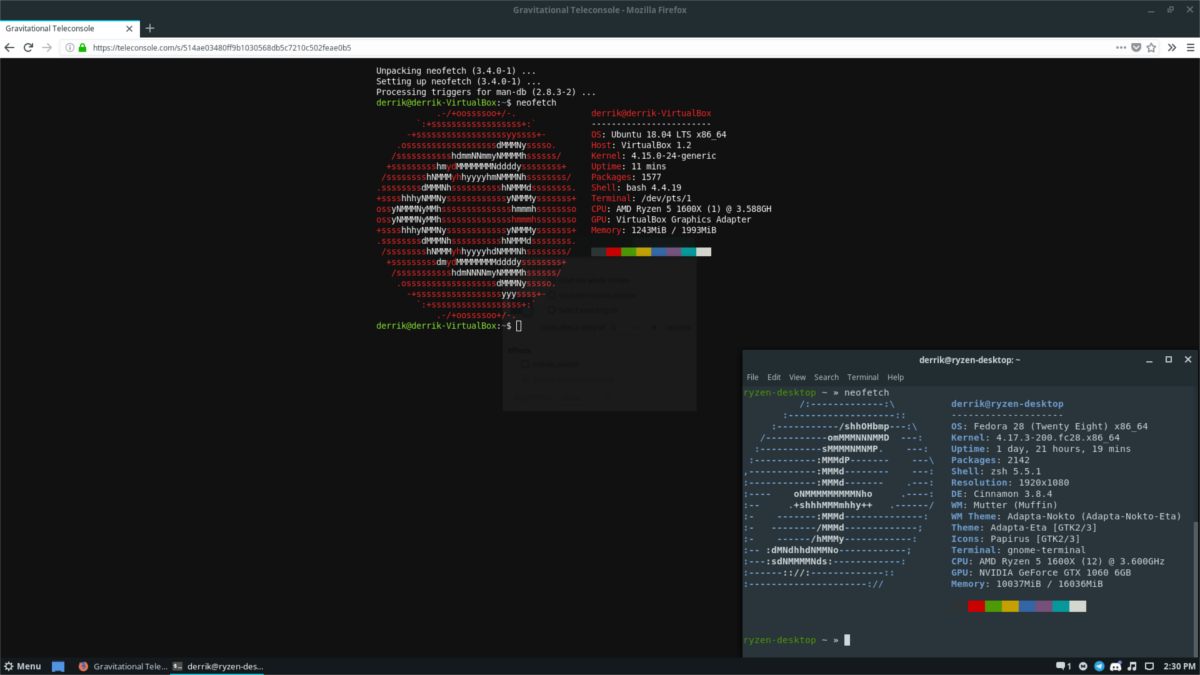Viewport: 1200px width, 675px height.
Task: Click the shield update tray icon
Action: (x=1085, y=666)
